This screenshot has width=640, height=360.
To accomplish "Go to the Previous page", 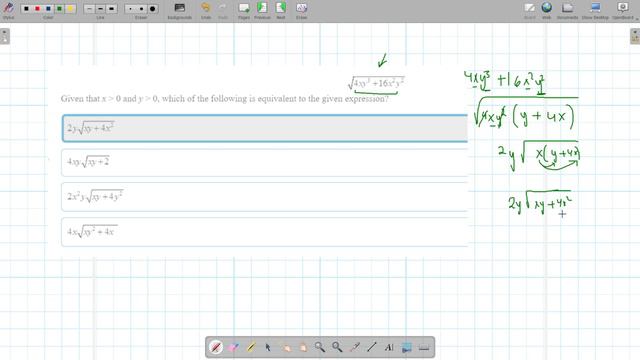I will pyautogui.click(x=262, y=11).
